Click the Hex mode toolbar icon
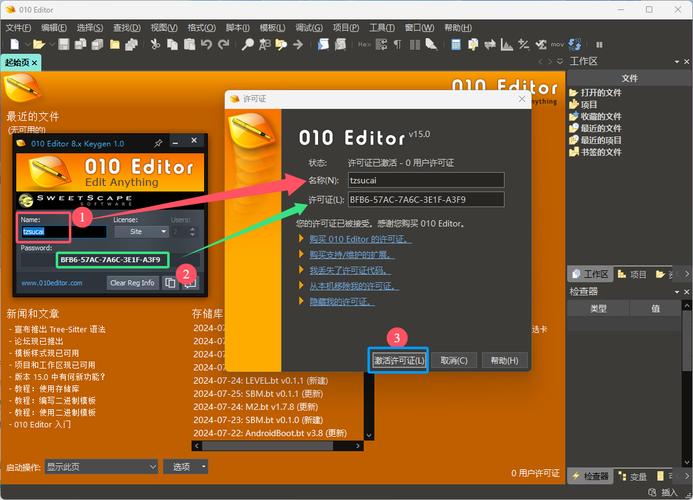This screenshot has width=693, height=500. point(364,44)
